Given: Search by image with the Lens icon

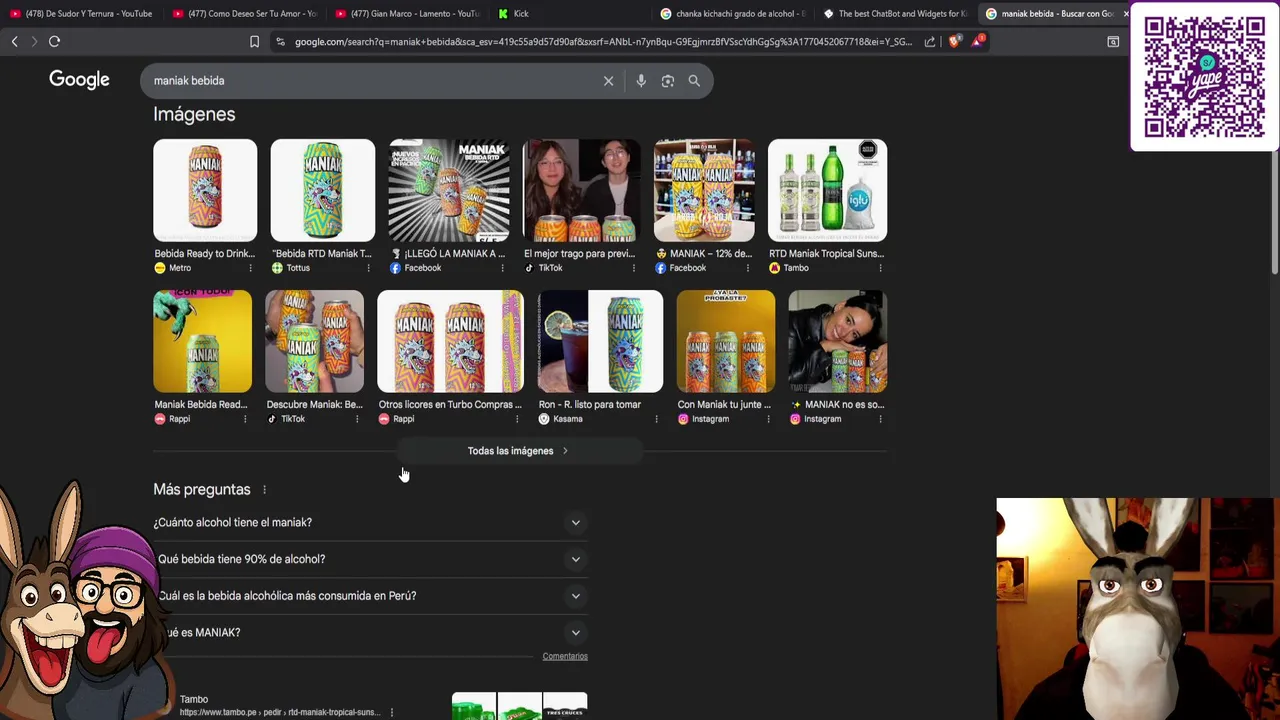Looking at the screenshot, I should click(x=668, y=81).
